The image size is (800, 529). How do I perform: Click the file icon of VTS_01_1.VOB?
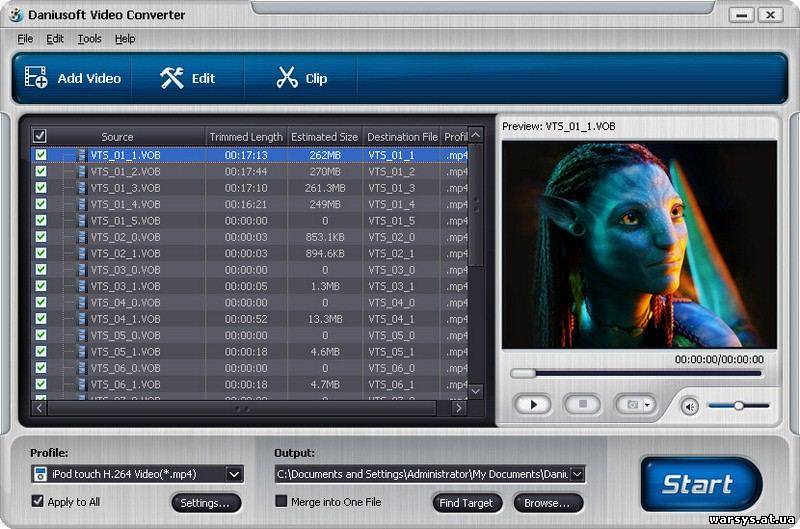[x=81, y=155]
